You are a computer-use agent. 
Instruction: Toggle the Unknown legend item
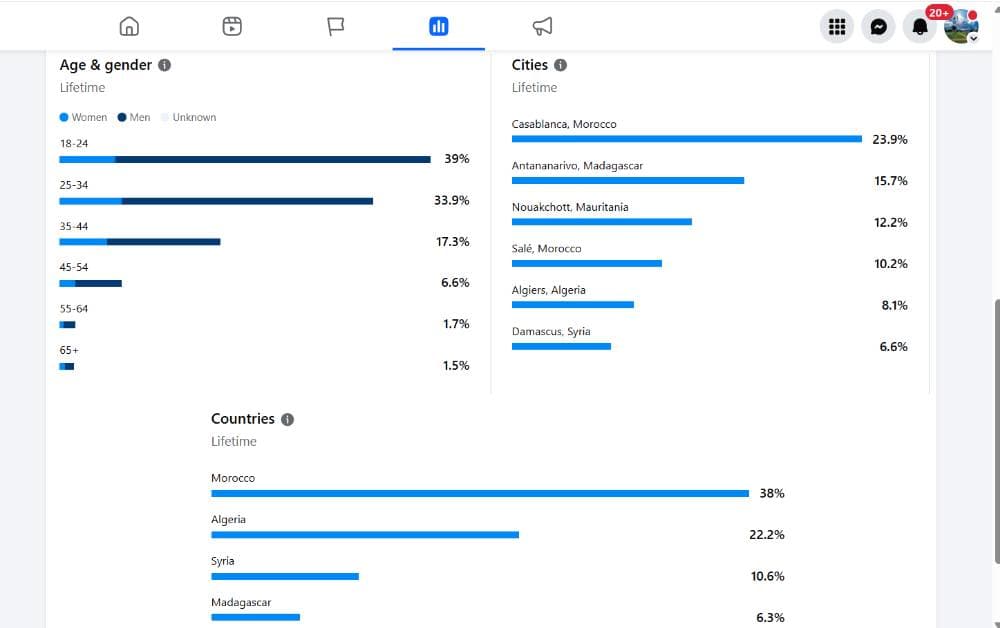pos(189,117)
